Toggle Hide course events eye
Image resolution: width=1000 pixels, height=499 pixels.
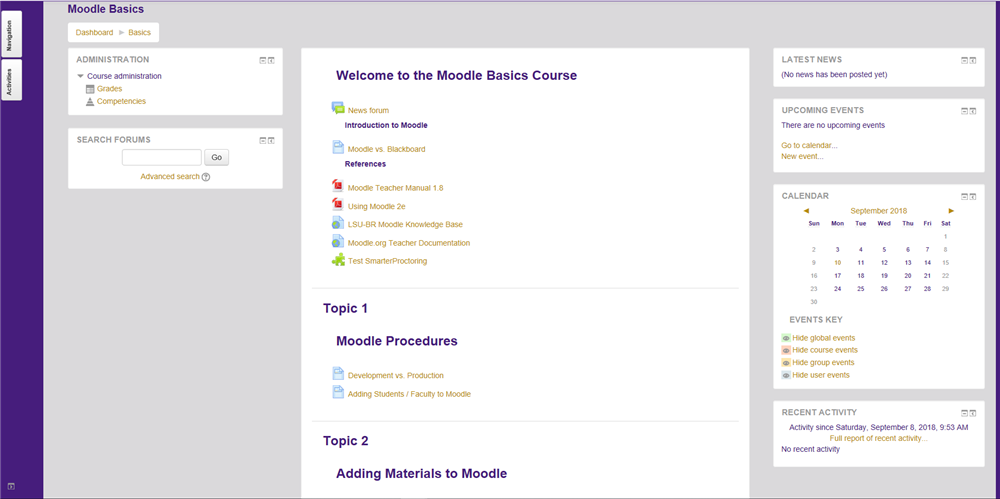(786, 350)
